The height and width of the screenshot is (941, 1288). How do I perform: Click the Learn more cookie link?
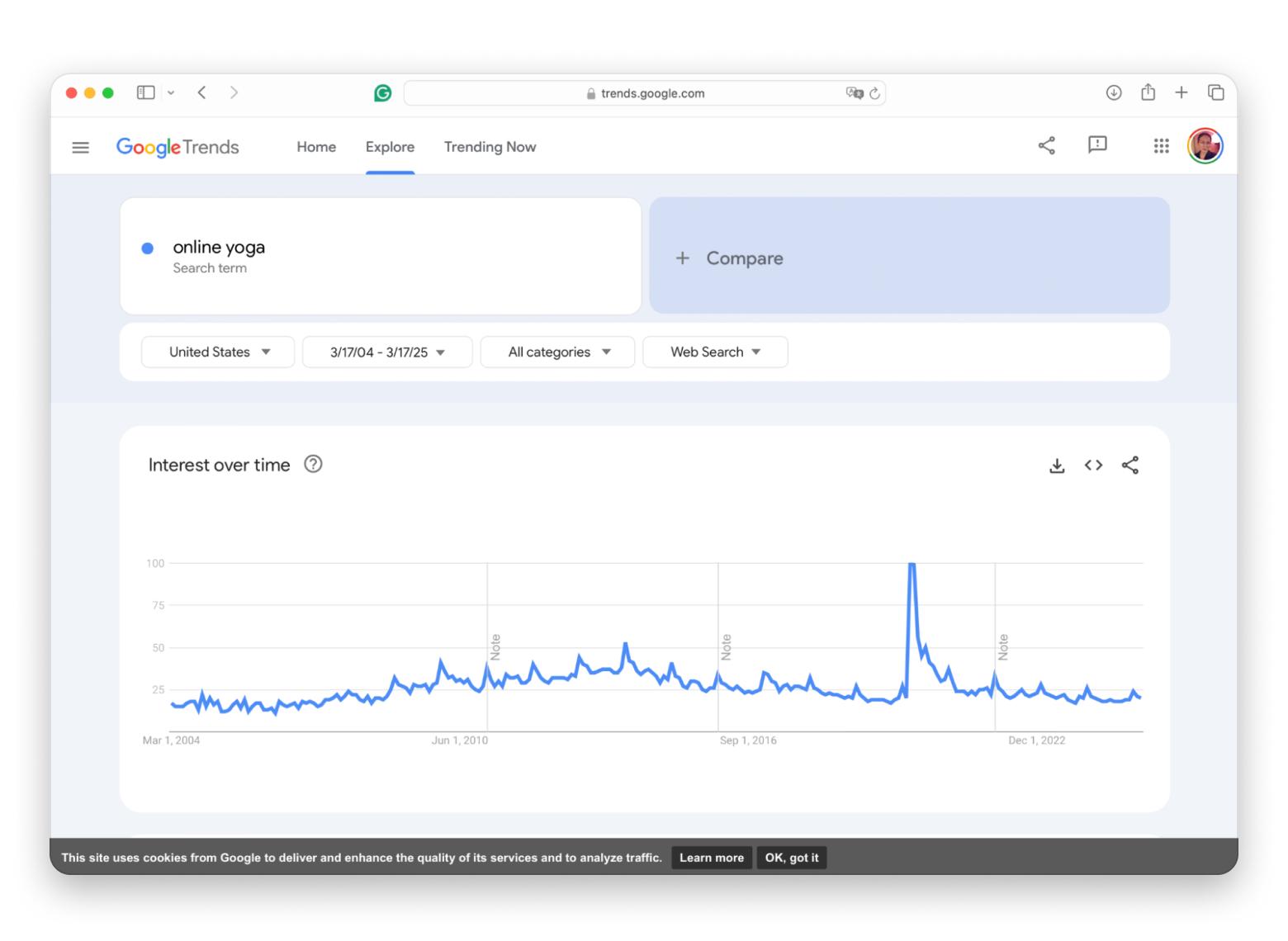[x=711, y=858]
